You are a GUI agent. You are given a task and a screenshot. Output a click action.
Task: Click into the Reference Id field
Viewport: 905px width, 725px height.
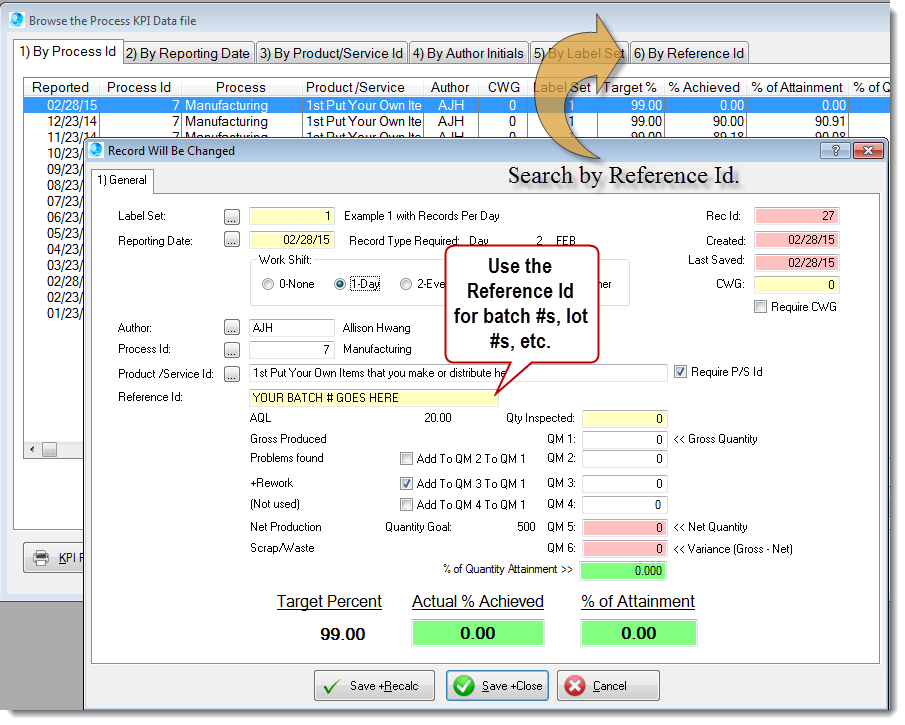[373, 398]
